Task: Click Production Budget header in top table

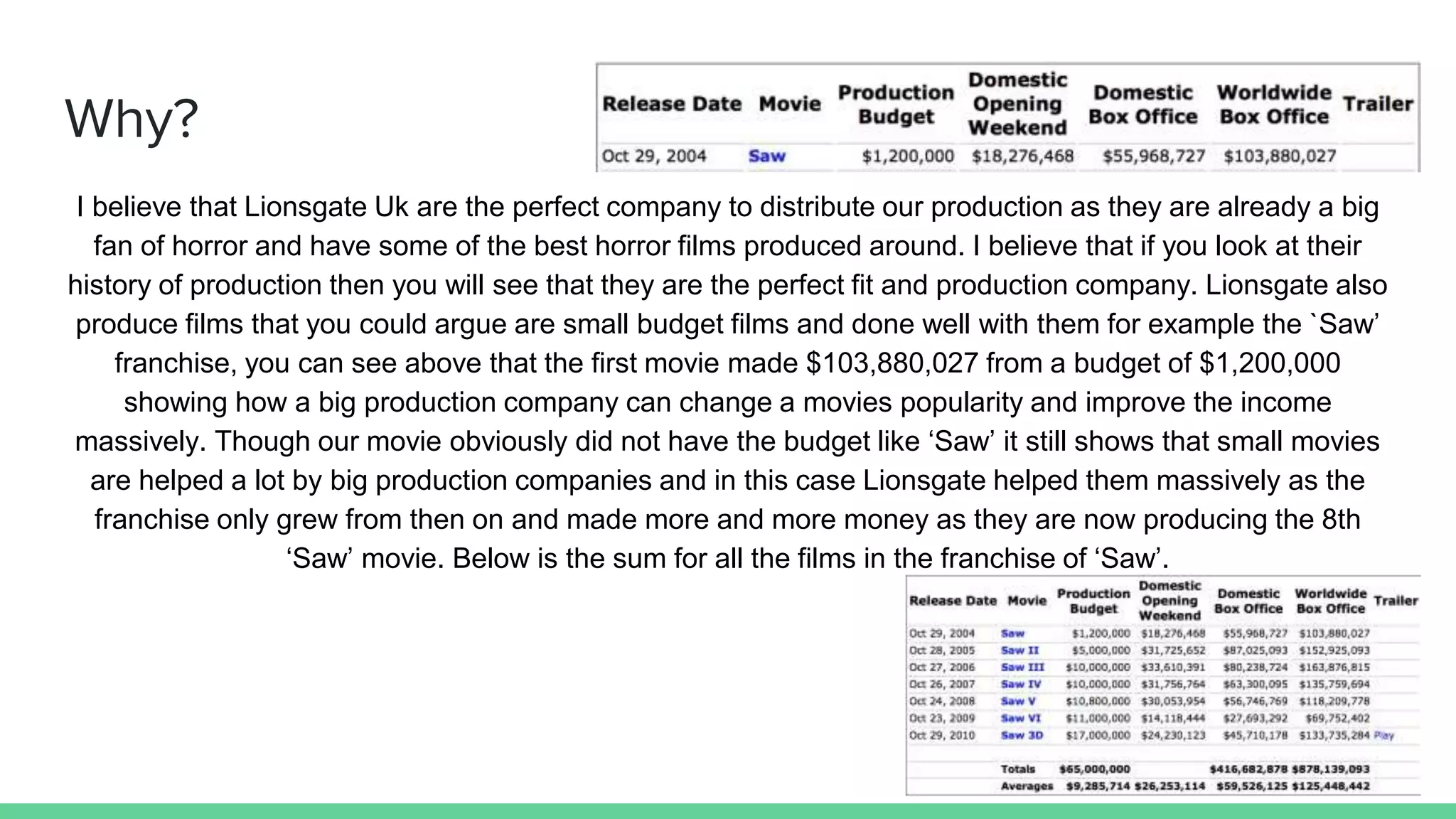Action: pyautogui.click(x=895, y=105)
